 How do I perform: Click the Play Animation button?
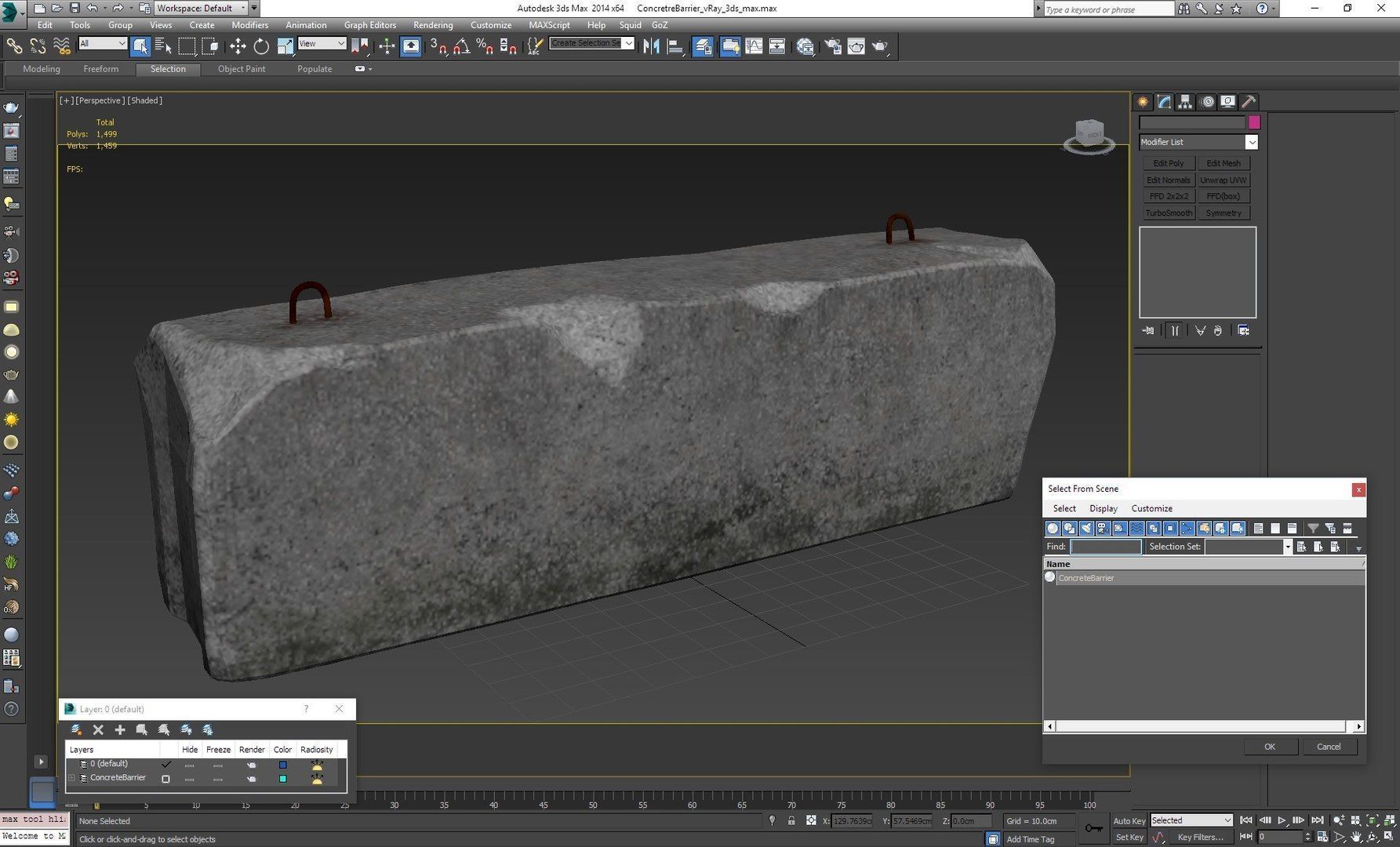pos(1282,820)
